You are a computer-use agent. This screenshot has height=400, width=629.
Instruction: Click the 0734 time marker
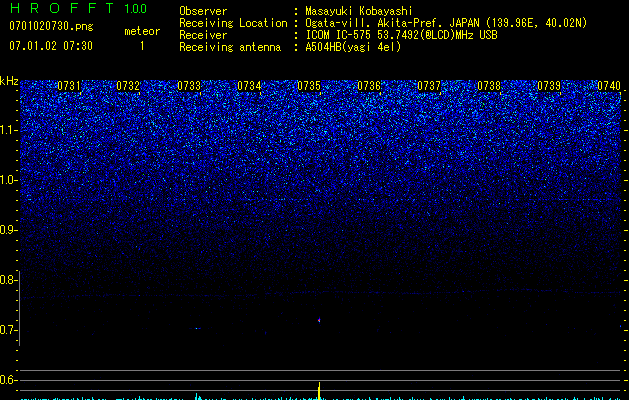249,86
